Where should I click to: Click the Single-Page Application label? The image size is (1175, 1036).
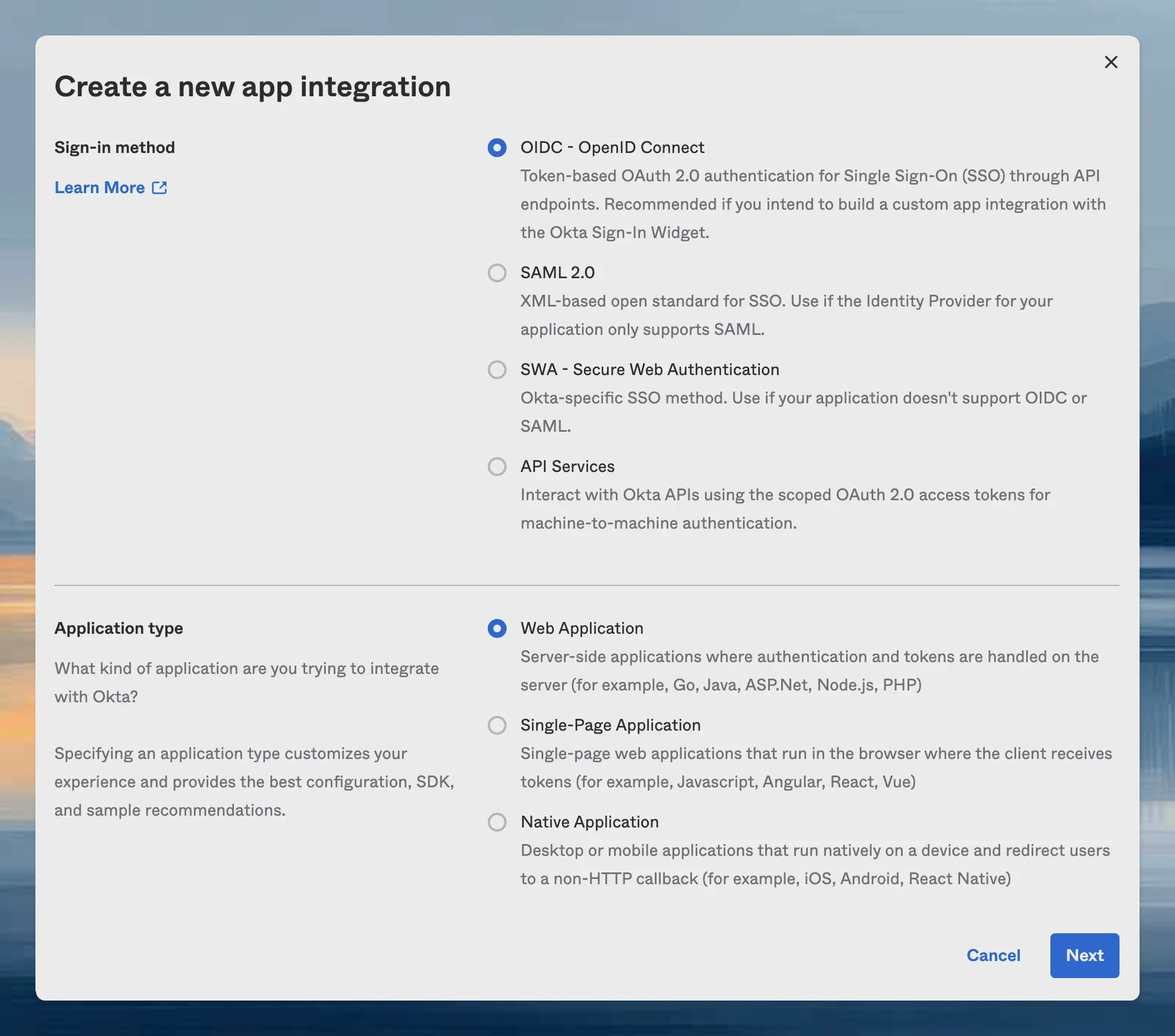(610, 725)
